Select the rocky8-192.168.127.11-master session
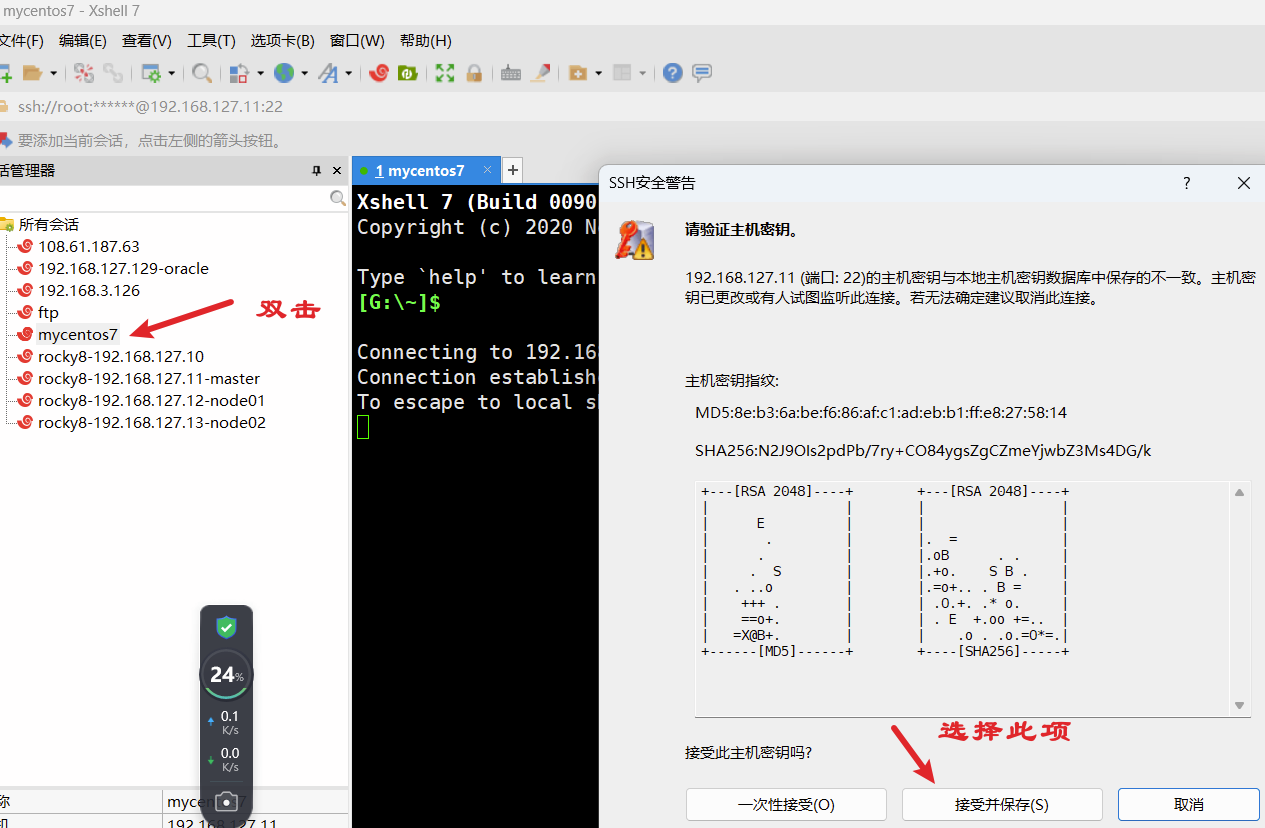 149,378
